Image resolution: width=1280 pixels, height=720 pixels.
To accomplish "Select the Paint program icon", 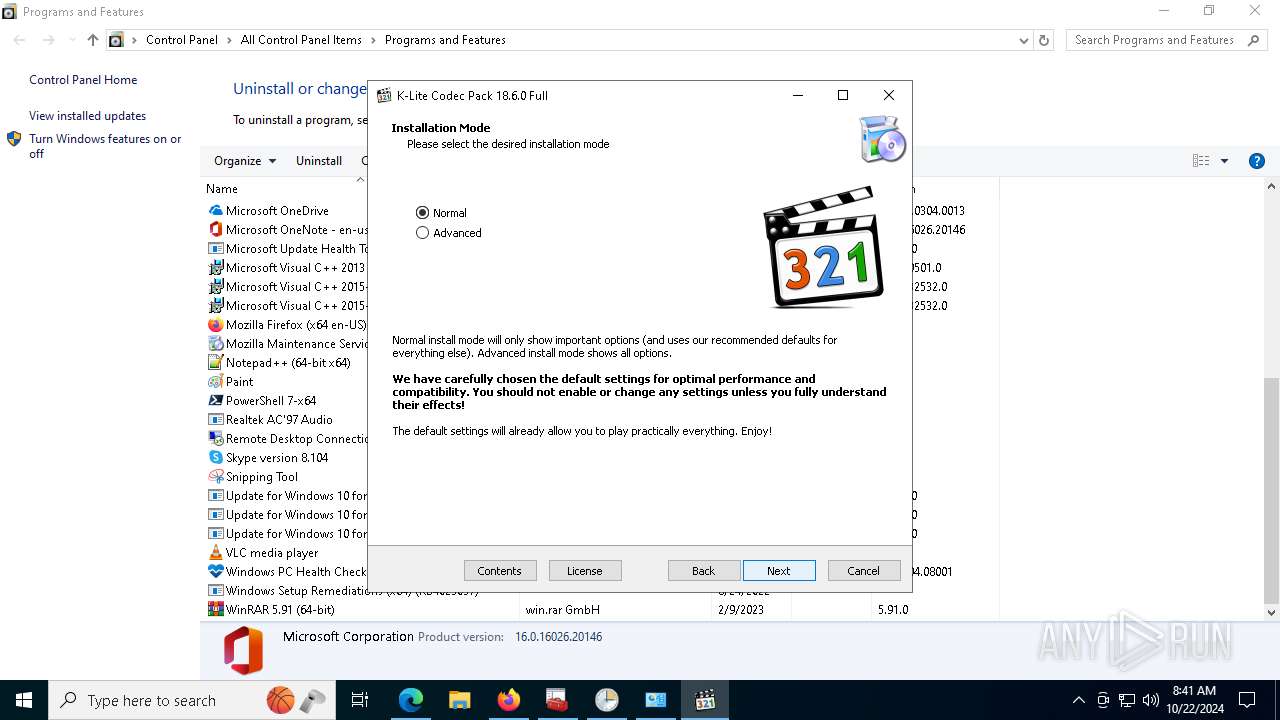I will (x=215, y=382).
